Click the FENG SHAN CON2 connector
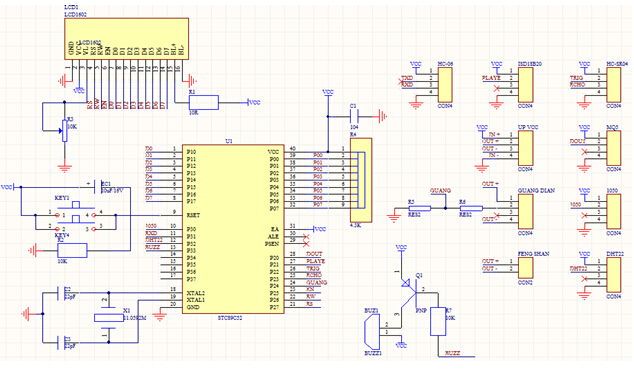Screen dimensions: 634x379 (526, 268)
